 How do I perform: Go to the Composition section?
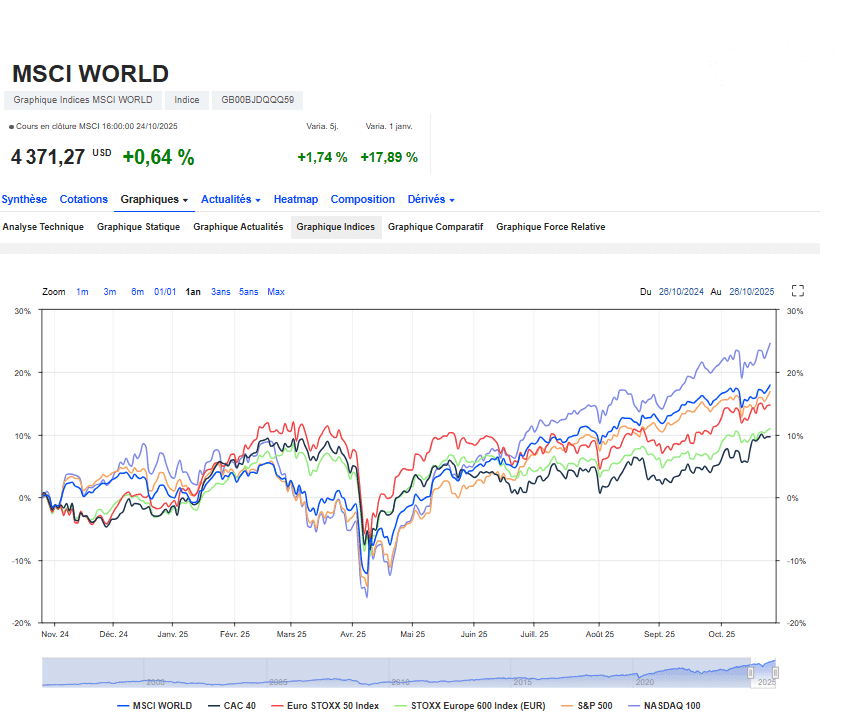363,199
